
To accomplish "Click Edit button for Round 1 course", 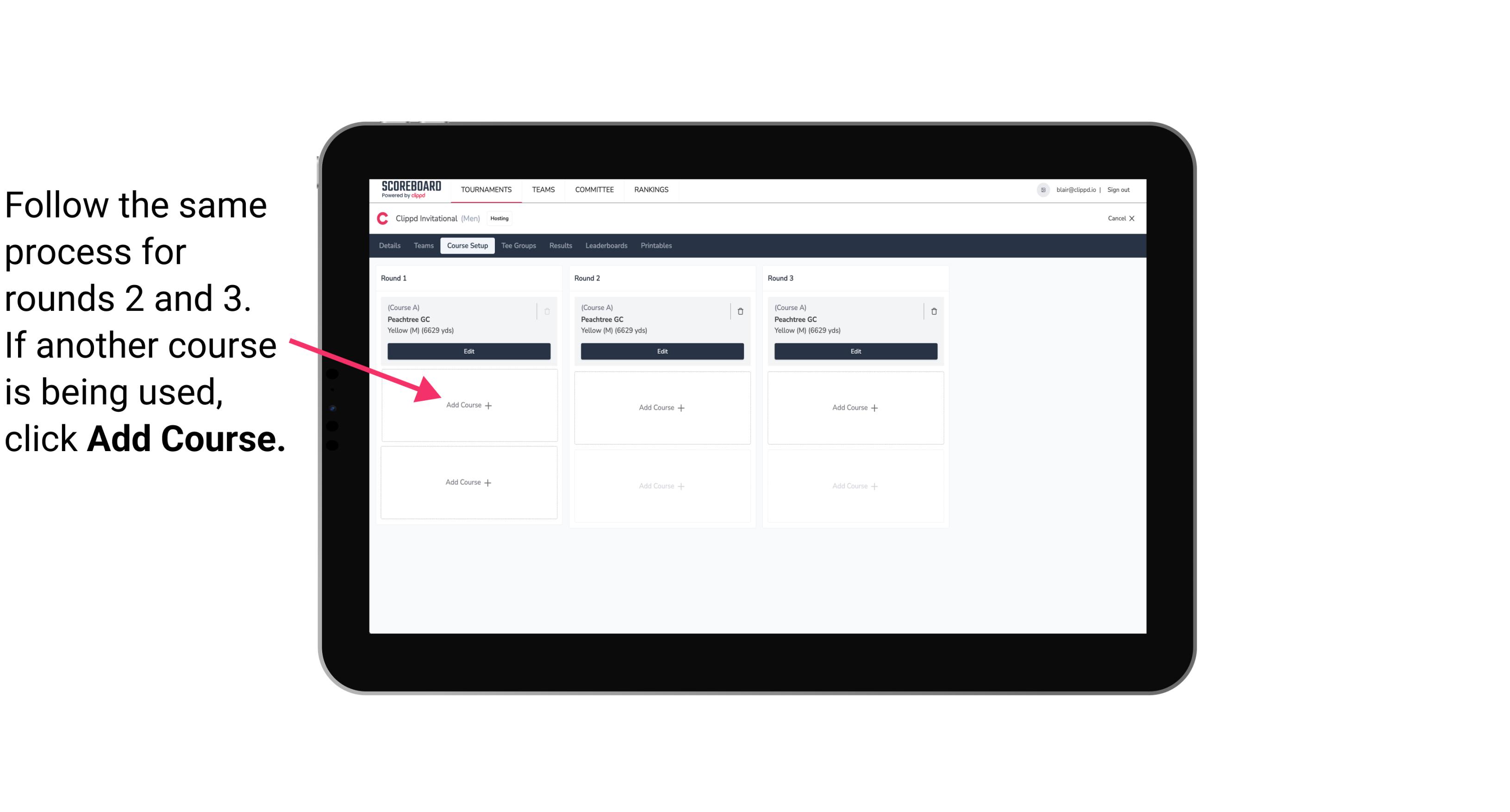I will pos(468,351).
